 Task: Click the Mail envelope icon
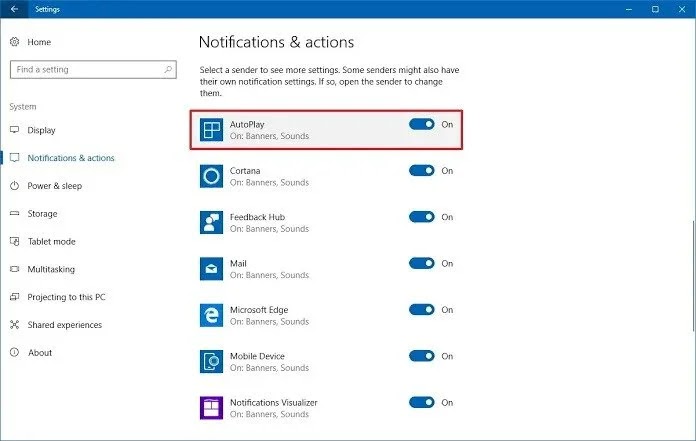(x=211, y=269)
